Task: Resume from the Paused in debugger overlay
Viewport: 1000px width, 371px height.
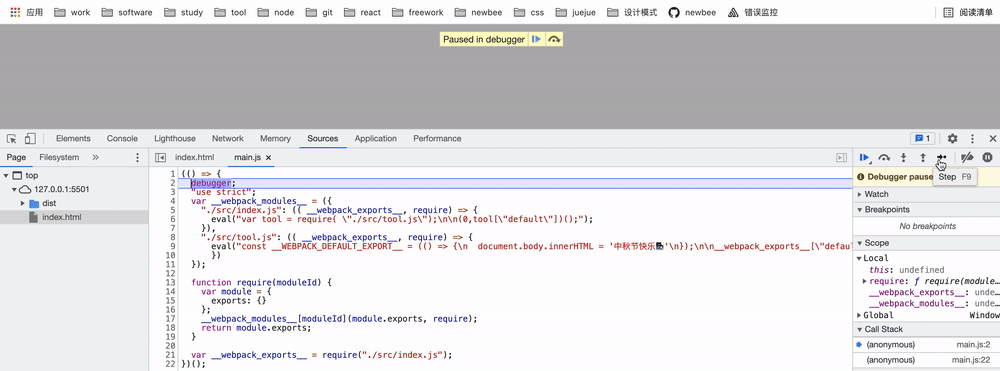Action: [536, 40]
